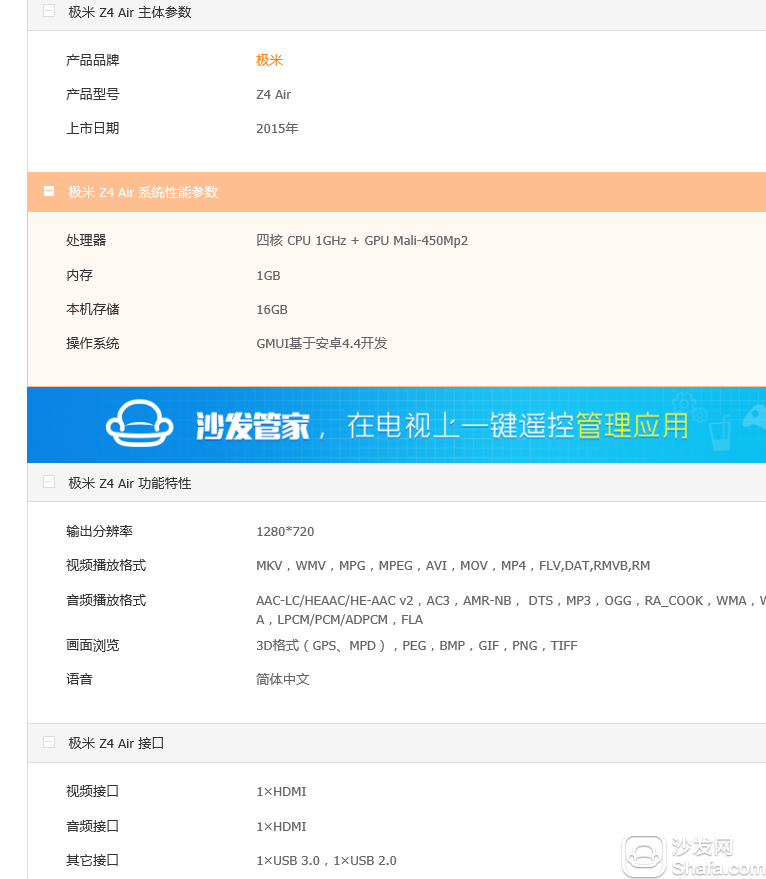Screen dimensions: 766x879
Task: Select the 1280*720 resolution value
Action: tap(285, 531)
